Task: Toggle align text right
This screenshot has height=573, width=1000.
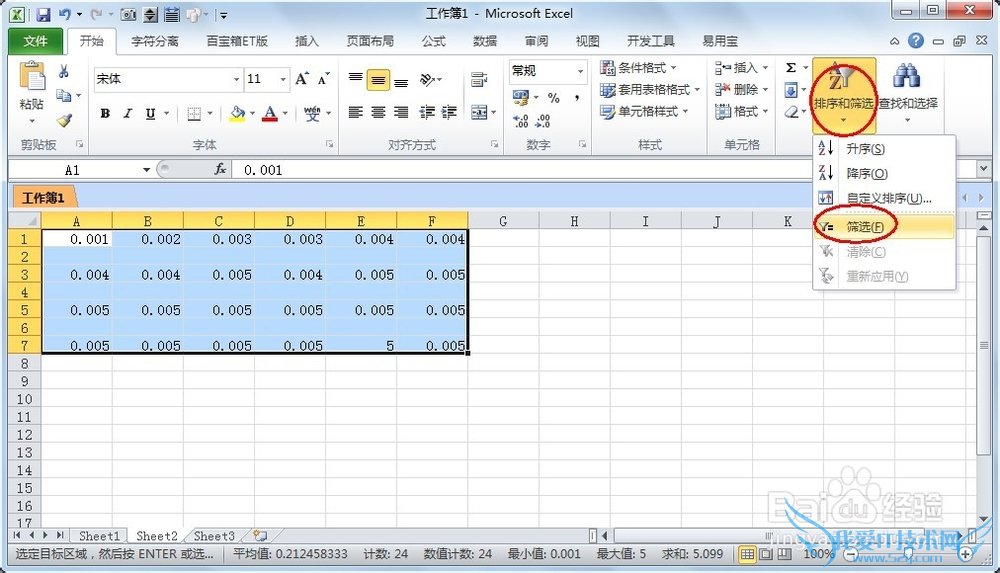Action: click(401, 112)
